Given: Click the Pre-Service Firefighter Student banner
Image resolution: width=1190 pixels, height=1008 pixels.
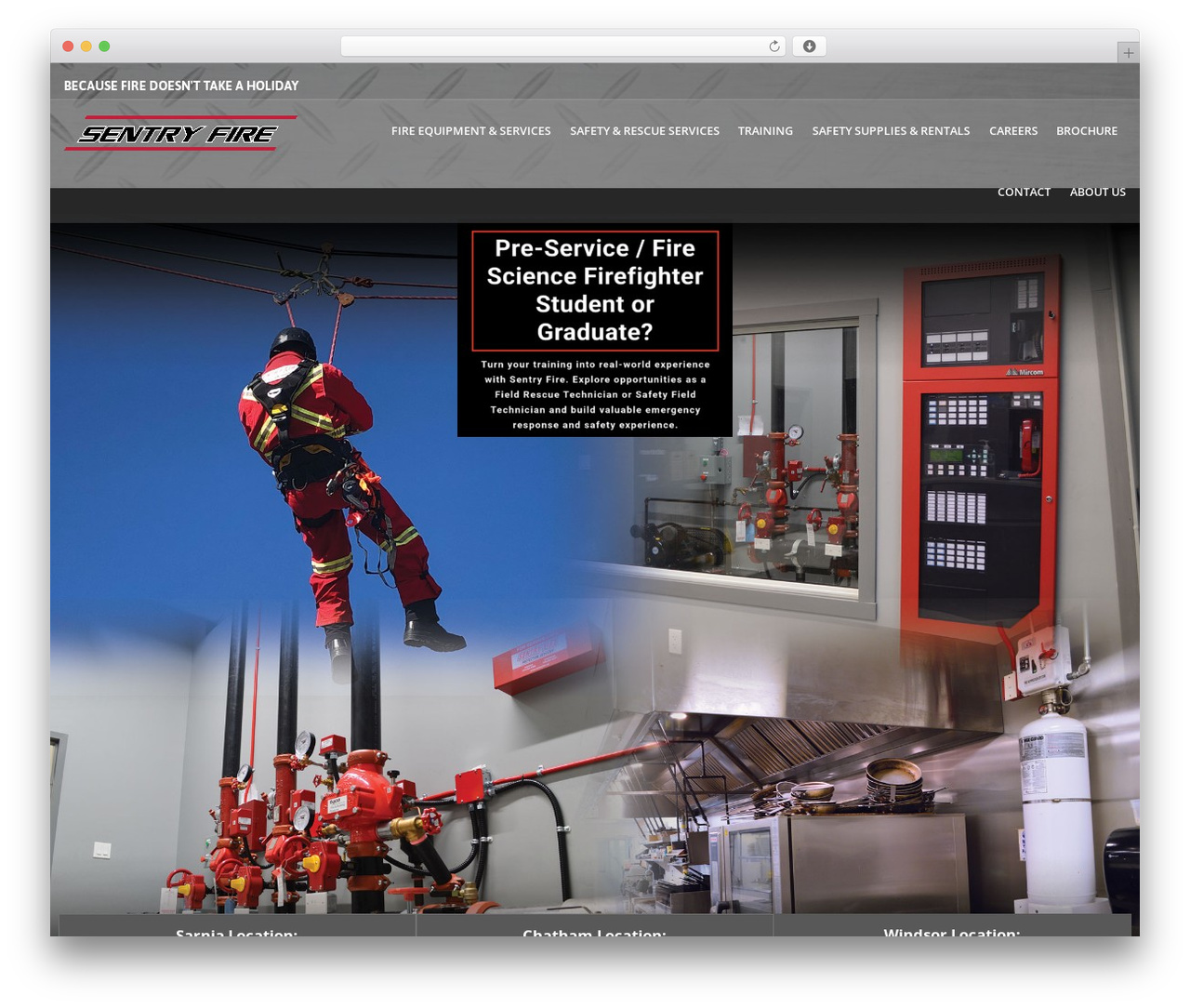Looking at the screenshot, I should click(595, 330).
